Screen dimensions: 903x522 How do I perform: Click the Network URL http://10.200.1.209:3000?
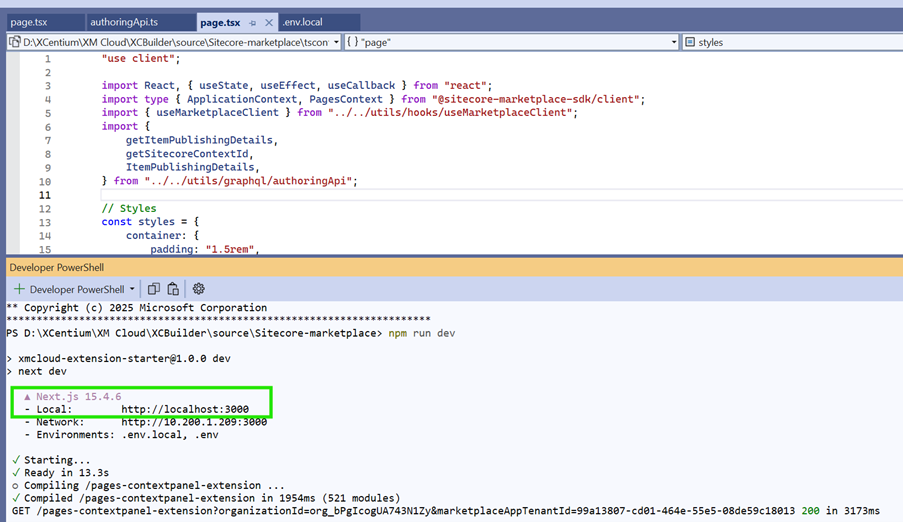point(194,422)
